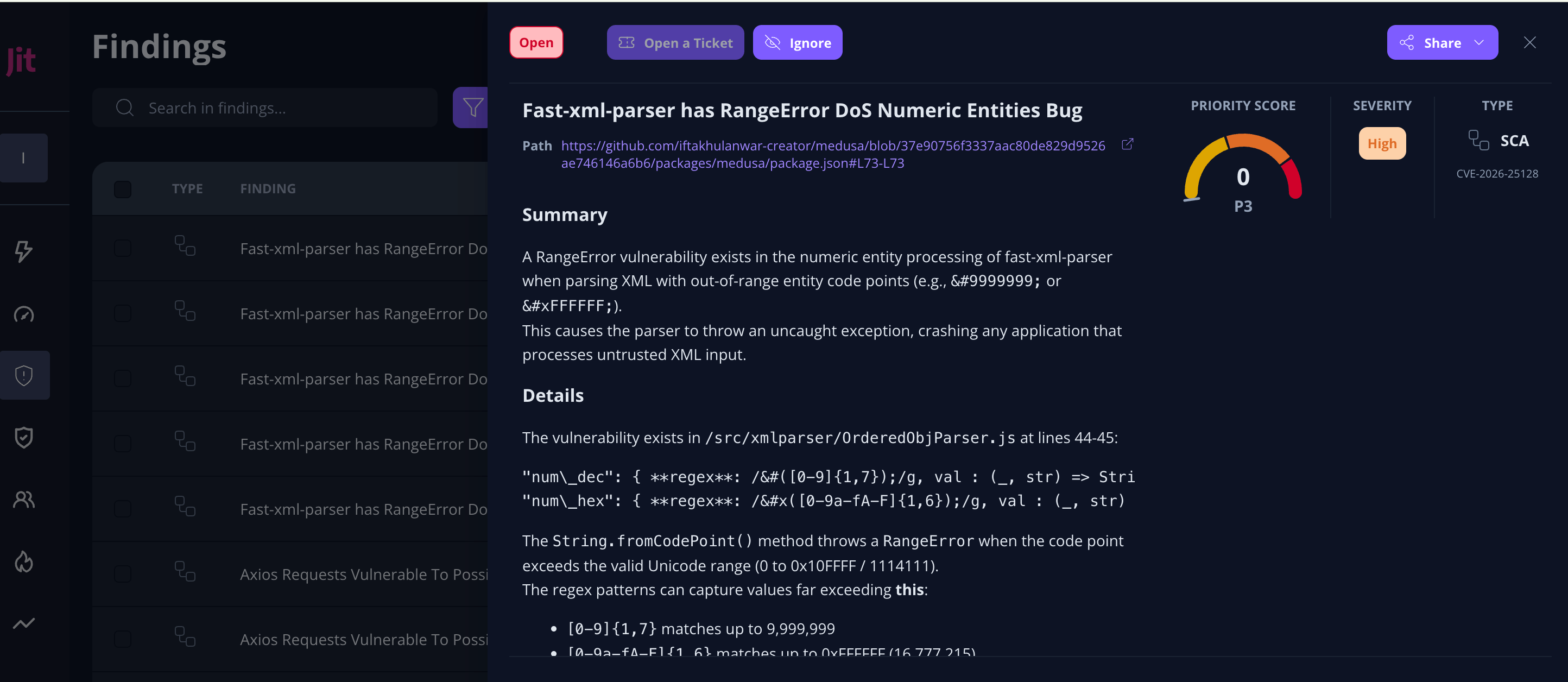The image size is (1568, 682).
Task: Open external link icon beside Path
Action: (1127, 144)
